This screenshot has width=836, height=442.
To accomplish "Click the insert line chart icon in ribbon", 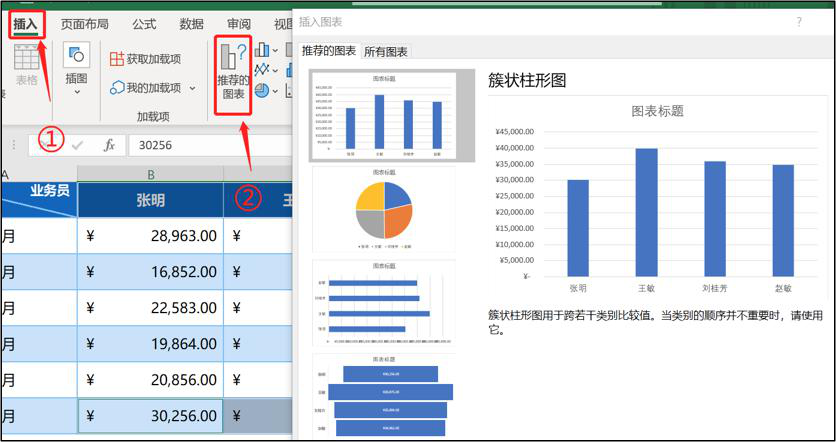I will (x=261, y=70).
